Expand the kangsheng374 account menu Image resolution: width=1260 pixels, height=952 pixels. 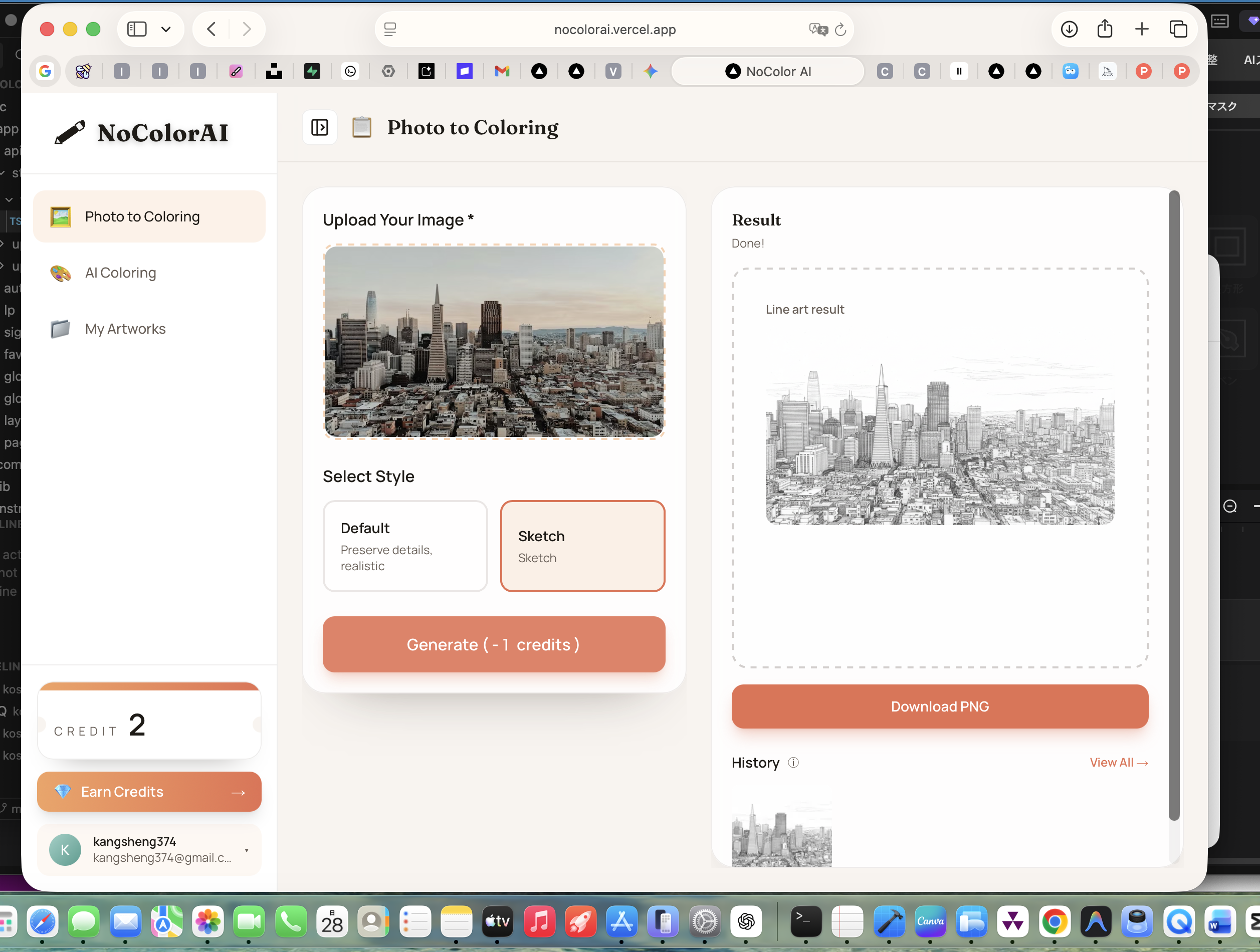click(x=246, y=850)
